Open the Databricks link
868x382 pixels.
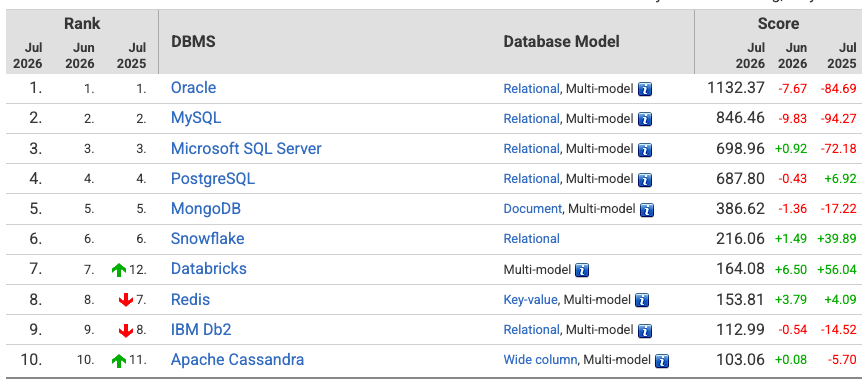209,269
